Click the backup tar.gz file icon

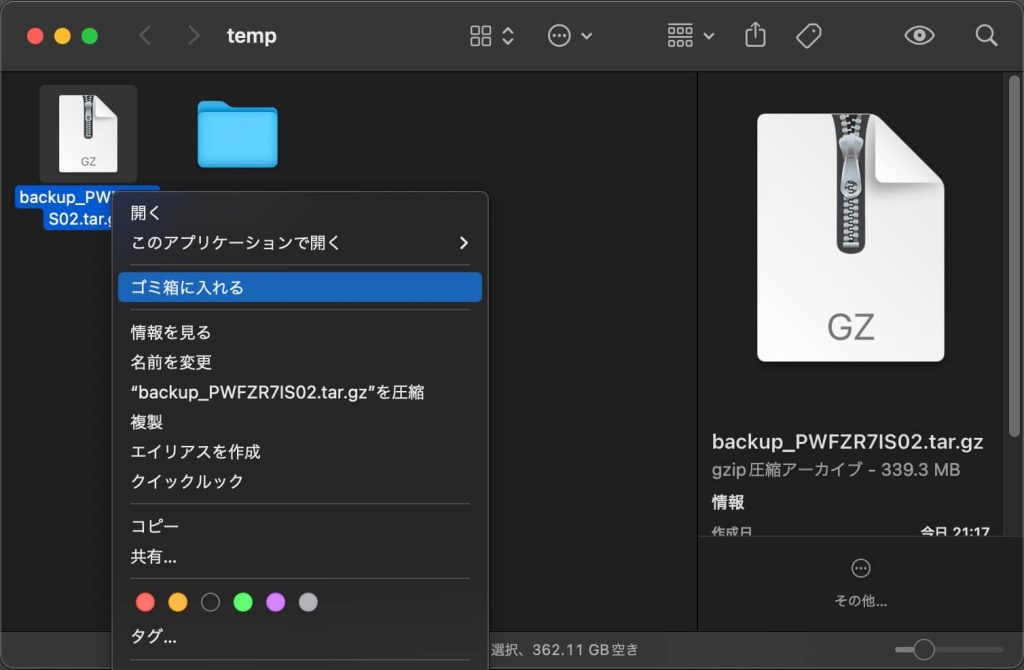coord(88,133)
